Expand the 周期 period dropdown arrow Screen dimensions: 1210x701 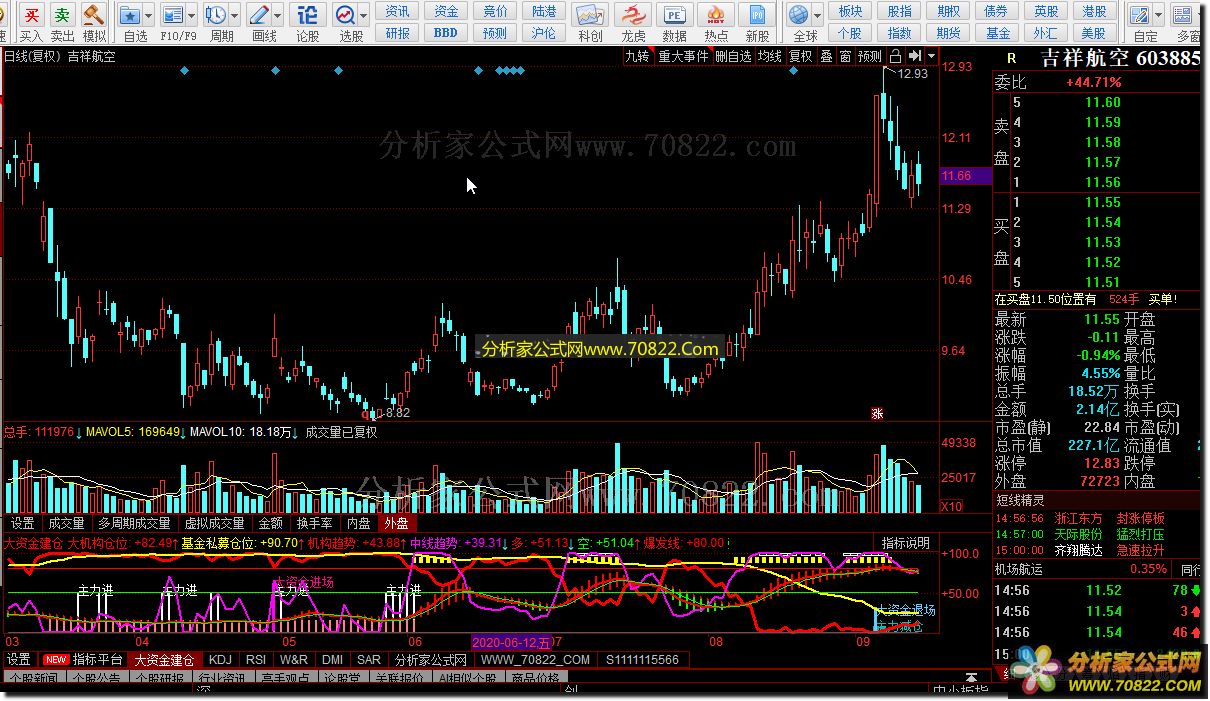(234, 16)
